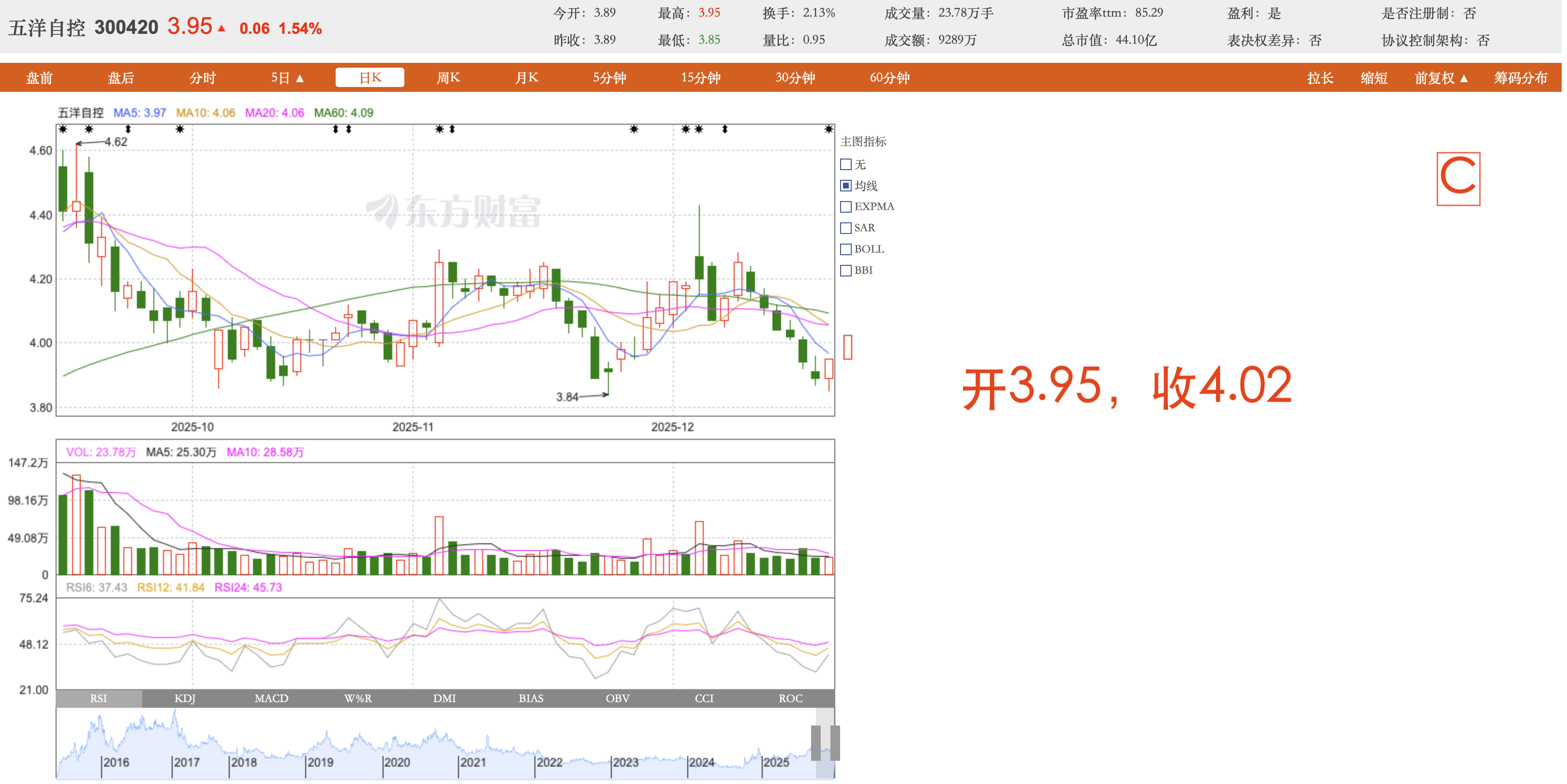Enable the BOLL main indicator checkbox
This screenshot has width=1567, height=784.
click(x=845, y=249)
